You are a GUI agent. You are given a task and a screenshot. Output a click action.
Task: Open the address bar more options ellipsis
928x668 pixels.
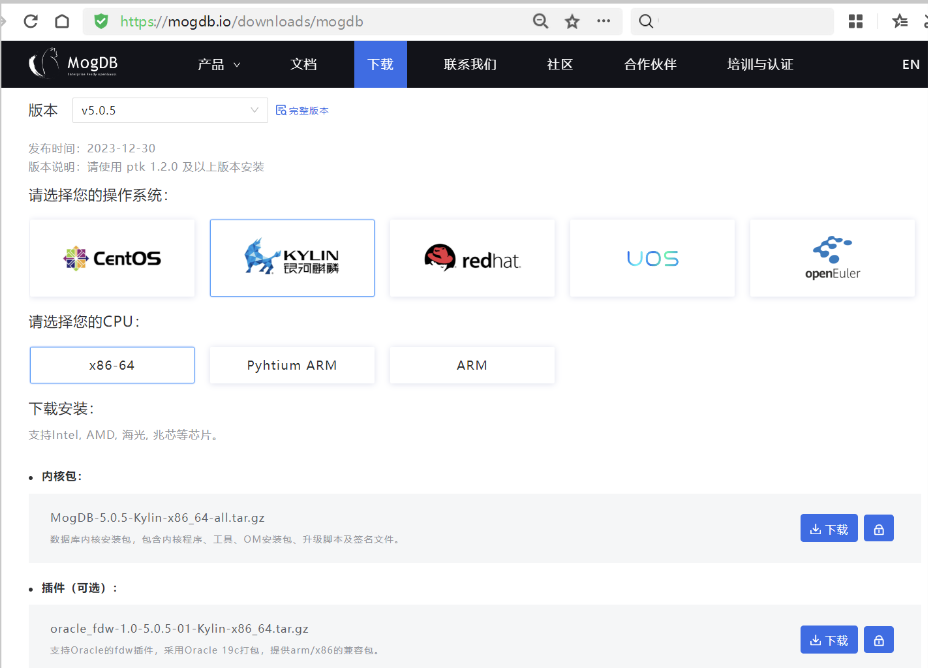603,21
